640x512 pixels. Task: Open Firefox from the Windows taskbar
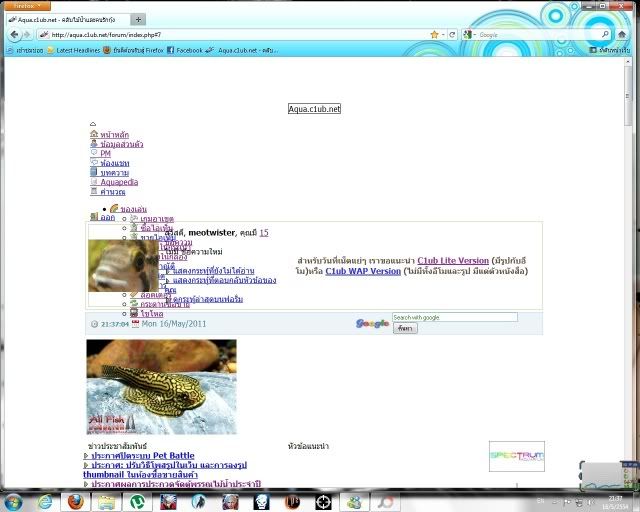coord(75,500)
